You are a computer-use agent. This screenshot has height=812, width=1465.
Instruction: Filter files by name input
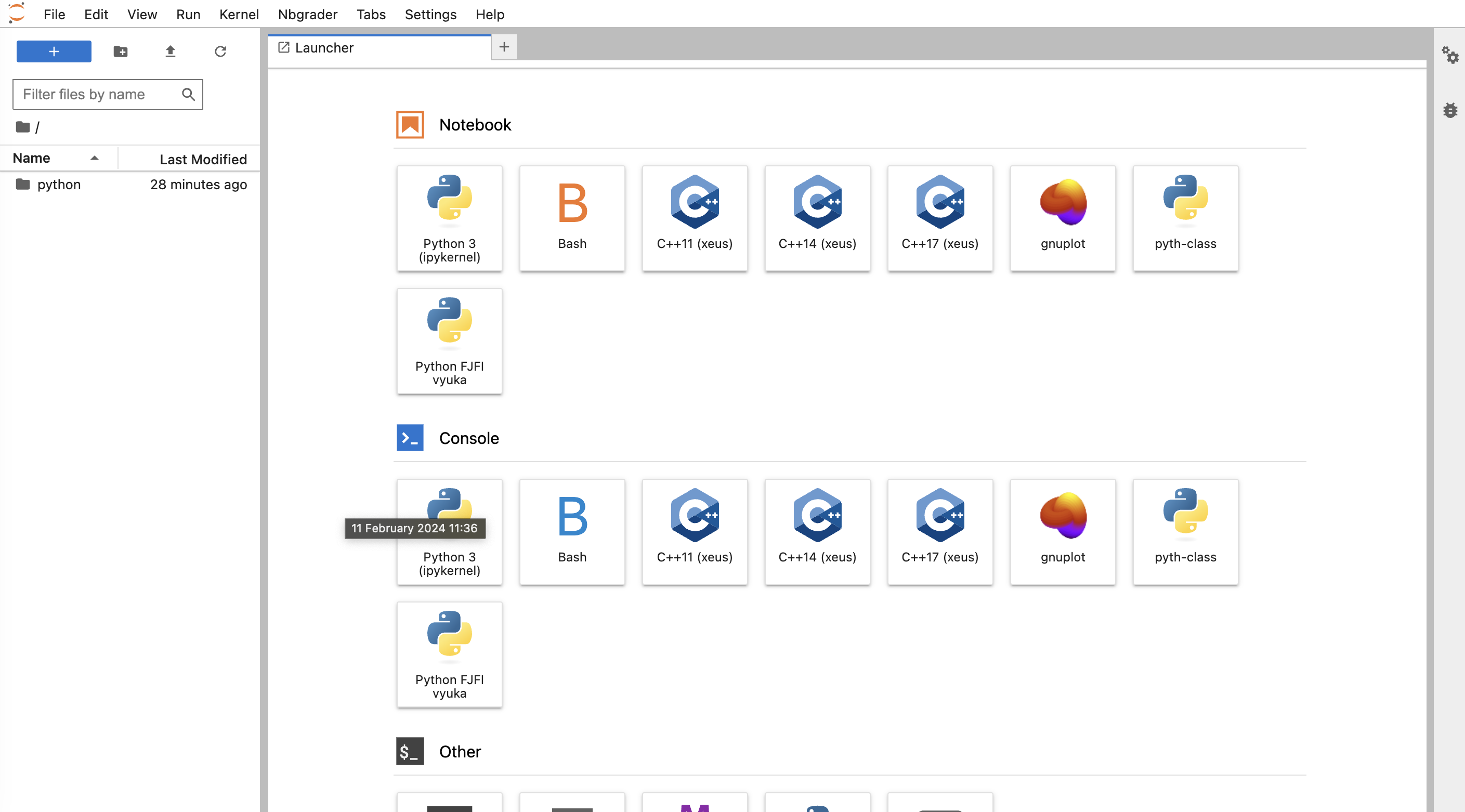[108, 94]
